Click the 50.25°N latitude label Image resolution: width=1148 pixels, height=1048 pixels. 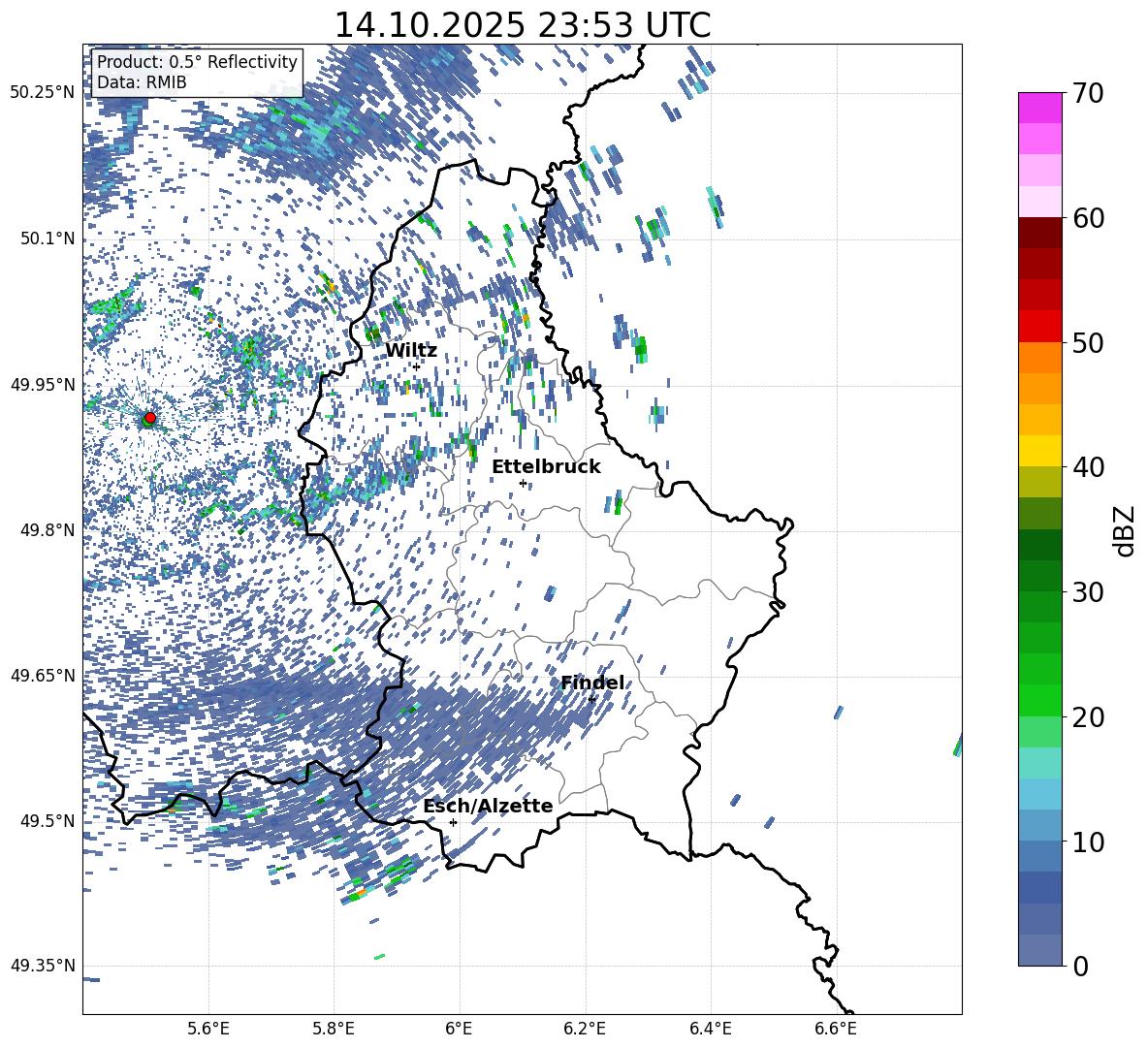[43, 93]
